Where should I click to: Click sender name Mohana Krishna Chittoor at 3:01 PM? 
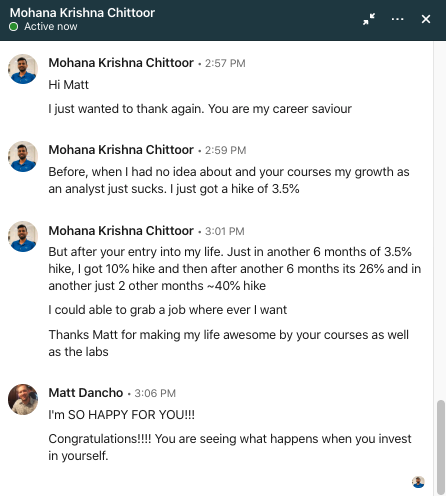point(121,231)
